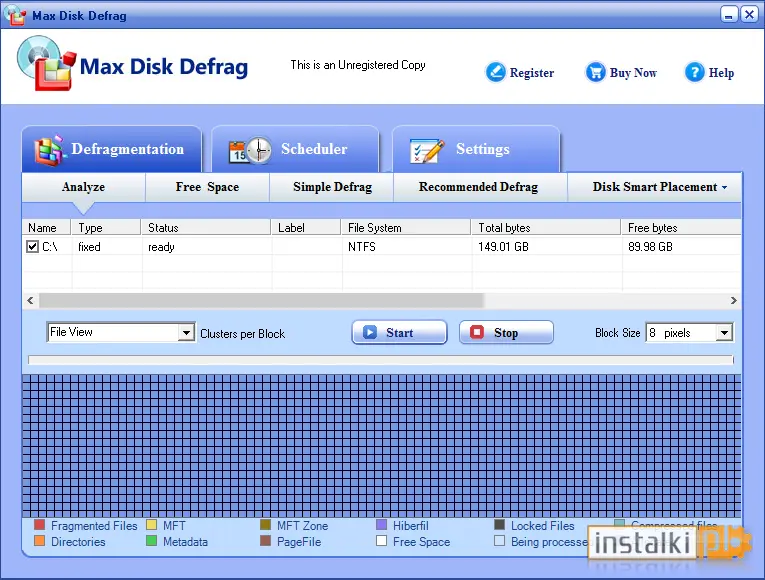Click the Name column header
Image resolution: width=765 pixels, height=580 pixels.
[47, 227]
